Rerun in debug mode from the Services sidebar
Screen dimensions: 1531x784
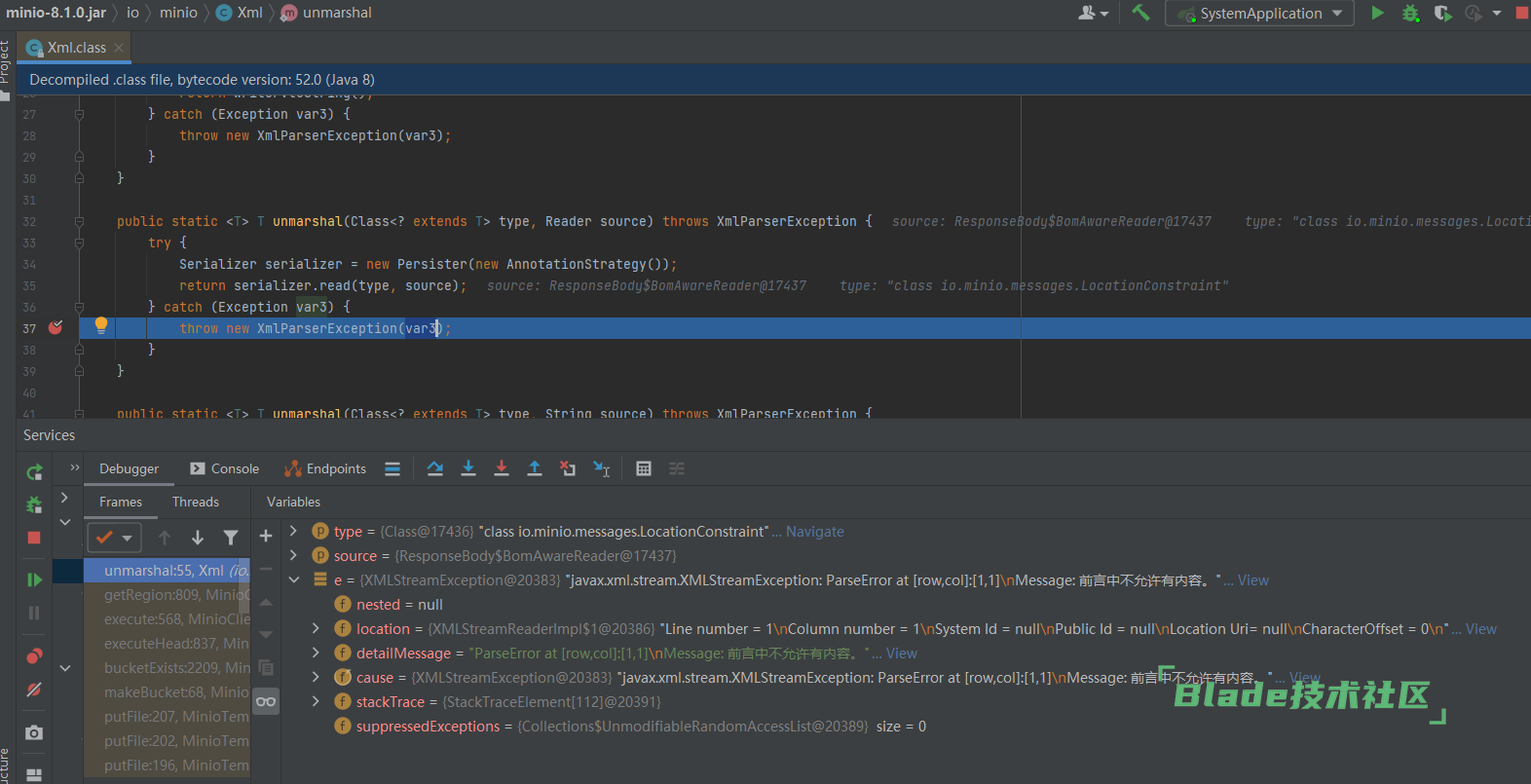coord(34,504)
